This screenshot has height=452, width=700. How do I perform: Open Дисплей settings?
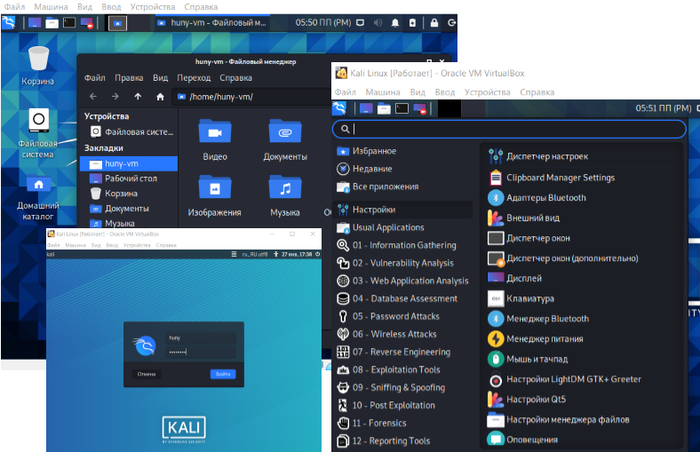(x=583, y=278)
